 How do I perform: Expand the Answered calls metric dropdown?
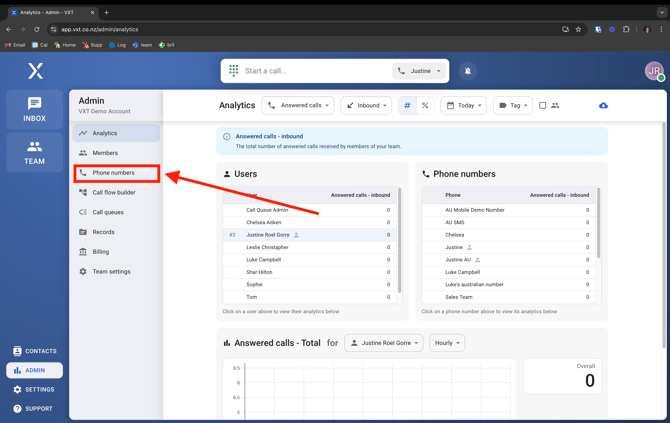(298, 105)
